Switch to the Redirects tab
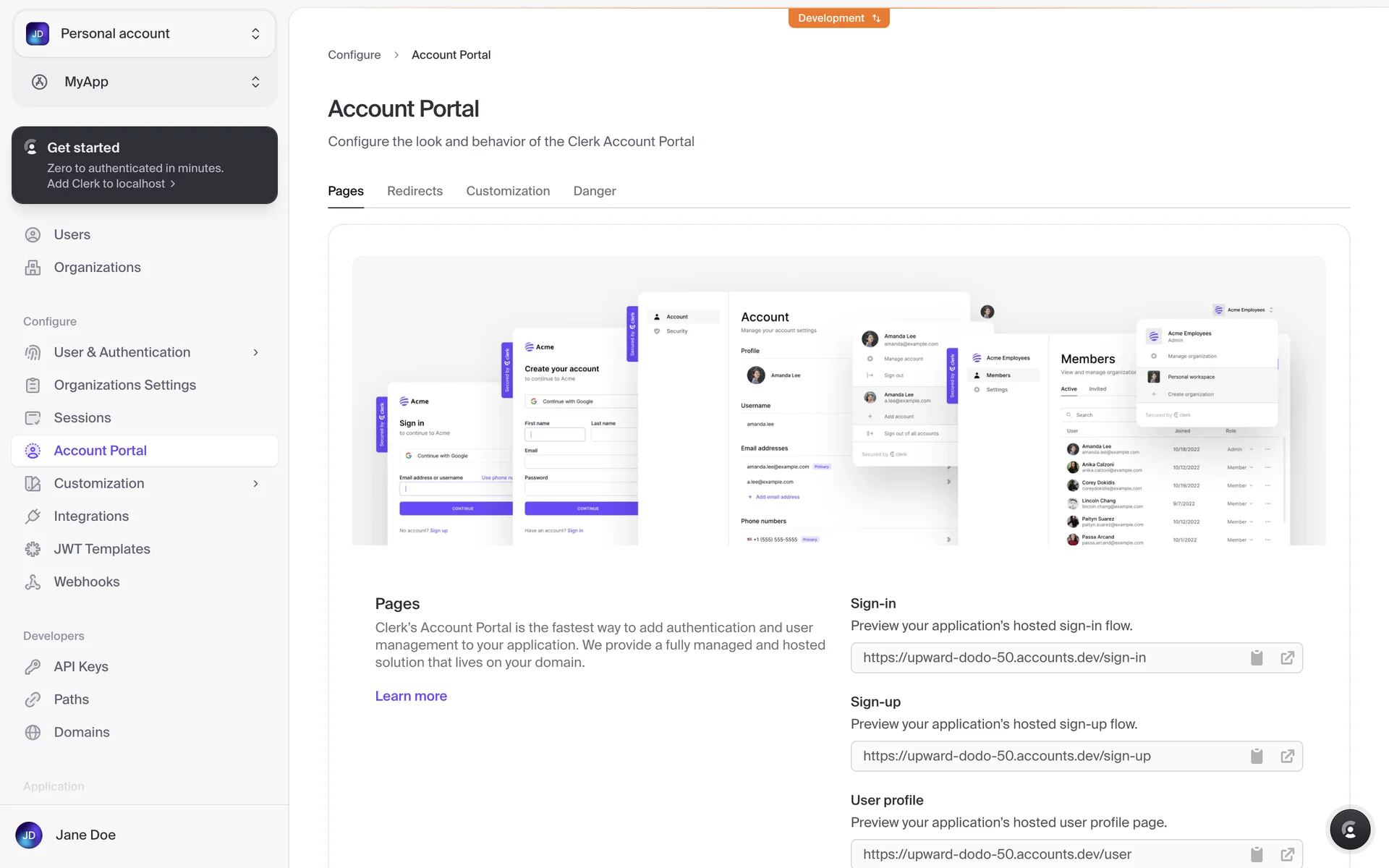Screen dimensions: 1389x868 pyautogui.click(x=415, y=191)
